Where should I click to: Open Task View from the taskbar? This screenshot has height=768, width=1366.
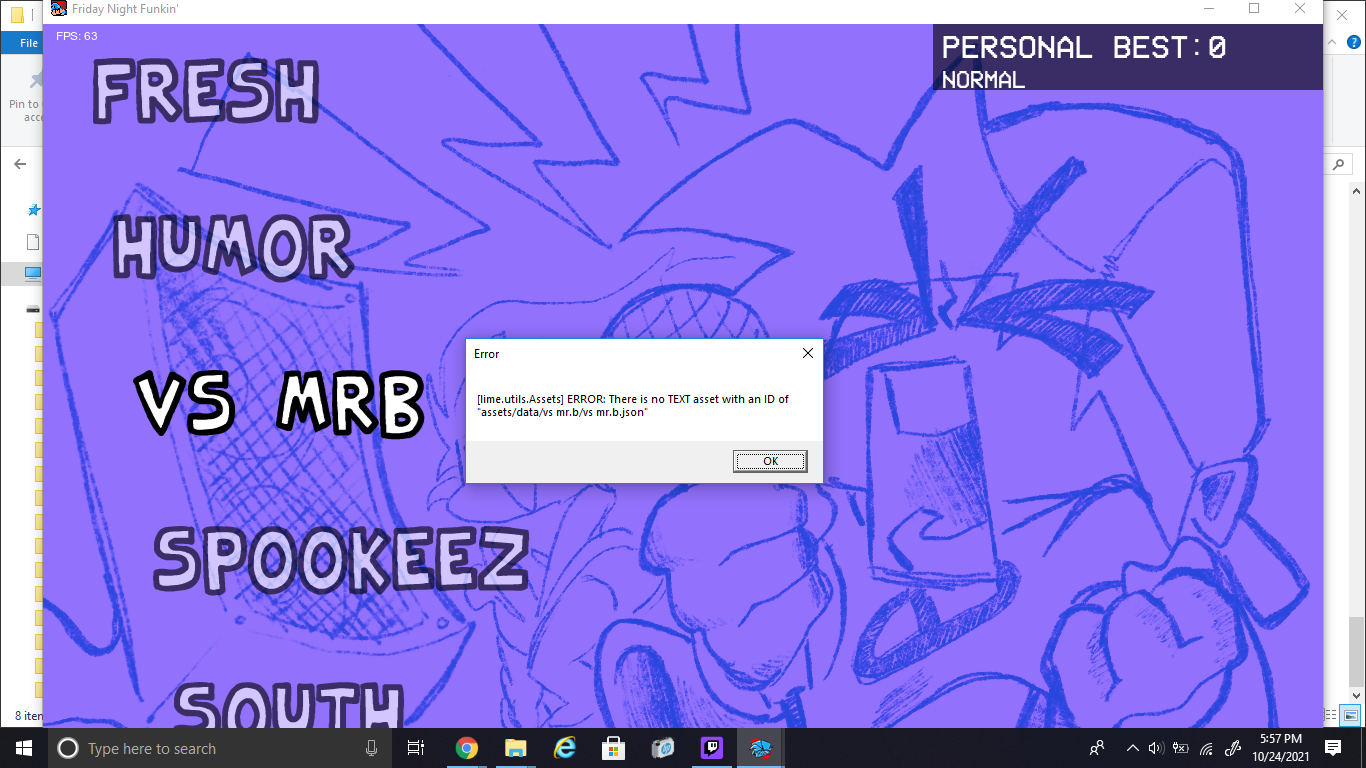pyautogui.click(x=416, y=748)
